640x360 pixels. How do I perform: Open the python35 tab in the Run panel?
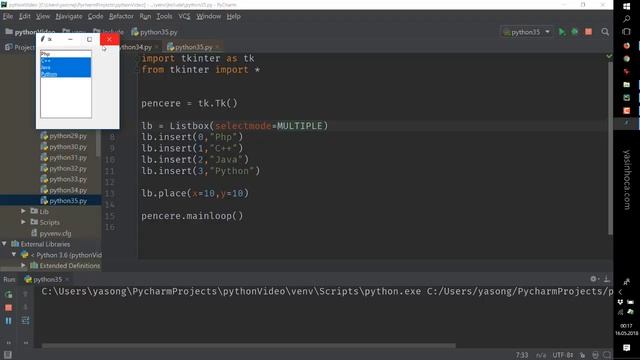[47, 279]
